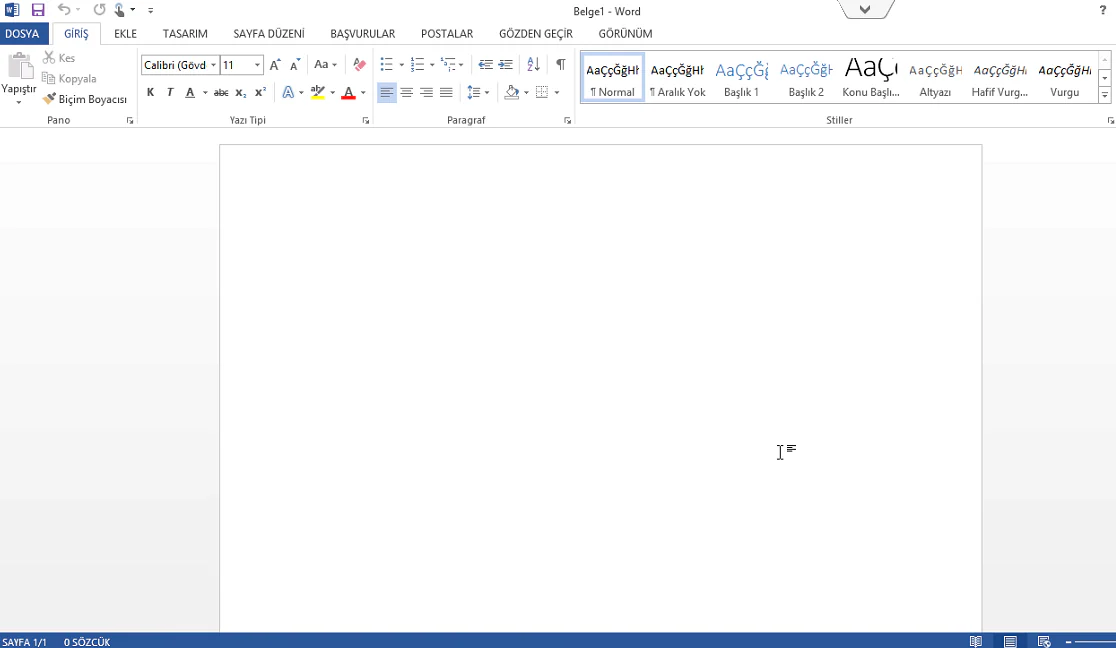
Task: Toggle show paragraph marks (¶)
Action: coord(560,65)
